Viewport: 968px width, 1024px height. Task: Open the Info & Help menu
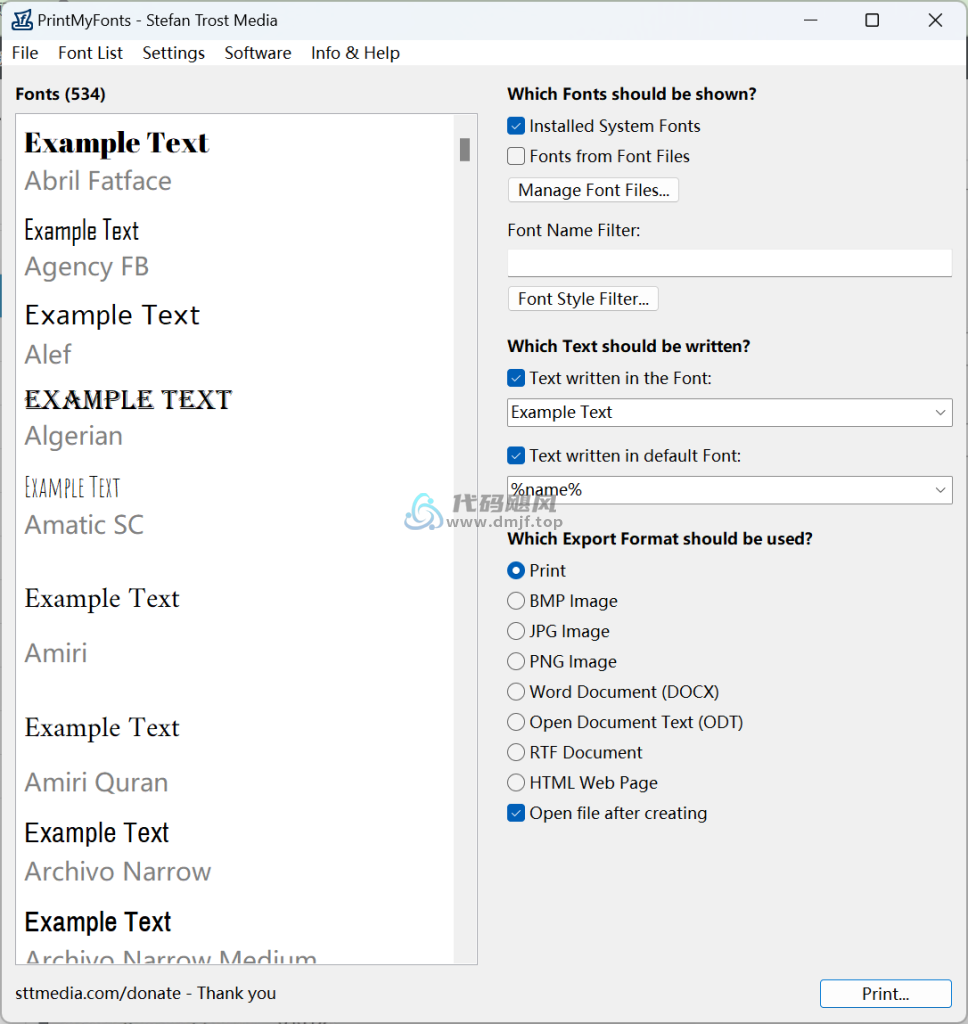point(355,53)
